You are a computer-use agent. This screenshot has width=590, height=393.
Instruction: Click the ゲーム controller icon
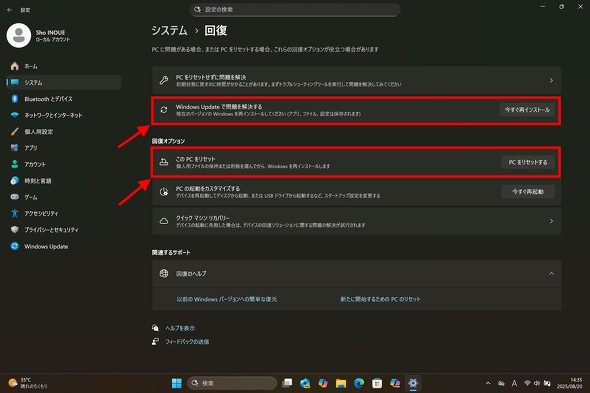pos(15,197)
